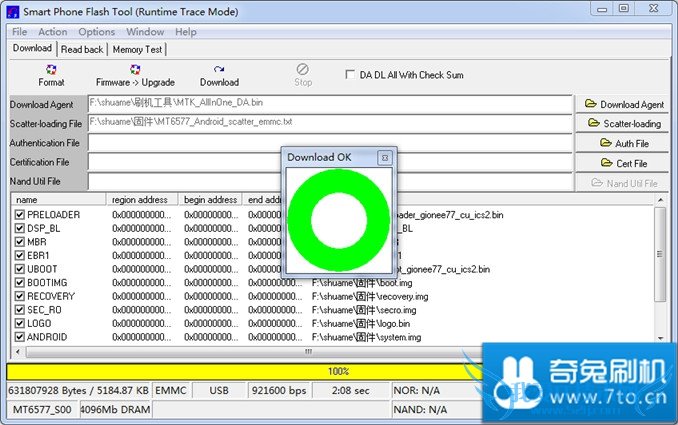This screenshot has width=678, height=425.
Task: Open the Auth File browse button
Action: coord(624,143)
